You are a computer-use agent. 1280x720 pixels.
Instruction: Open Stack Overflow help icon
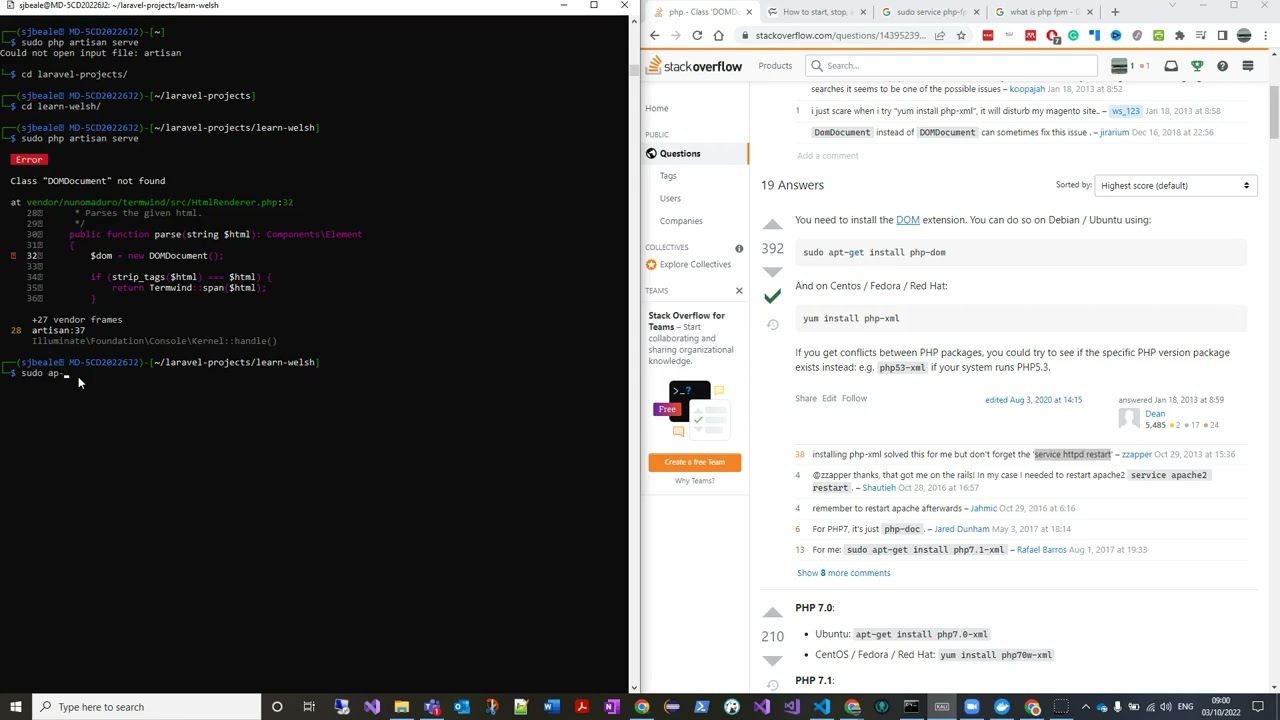coord(1222,66)
